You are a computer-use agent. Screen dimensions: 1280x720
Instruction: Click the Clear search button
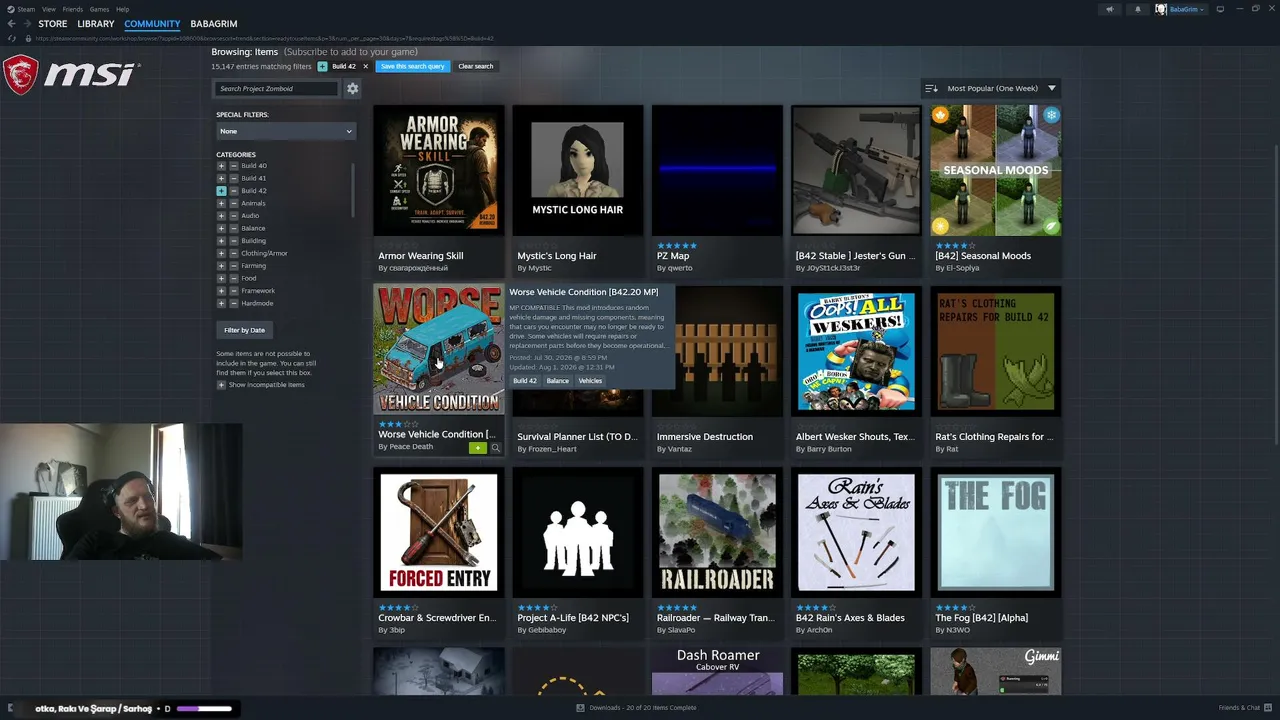(476, 67)
